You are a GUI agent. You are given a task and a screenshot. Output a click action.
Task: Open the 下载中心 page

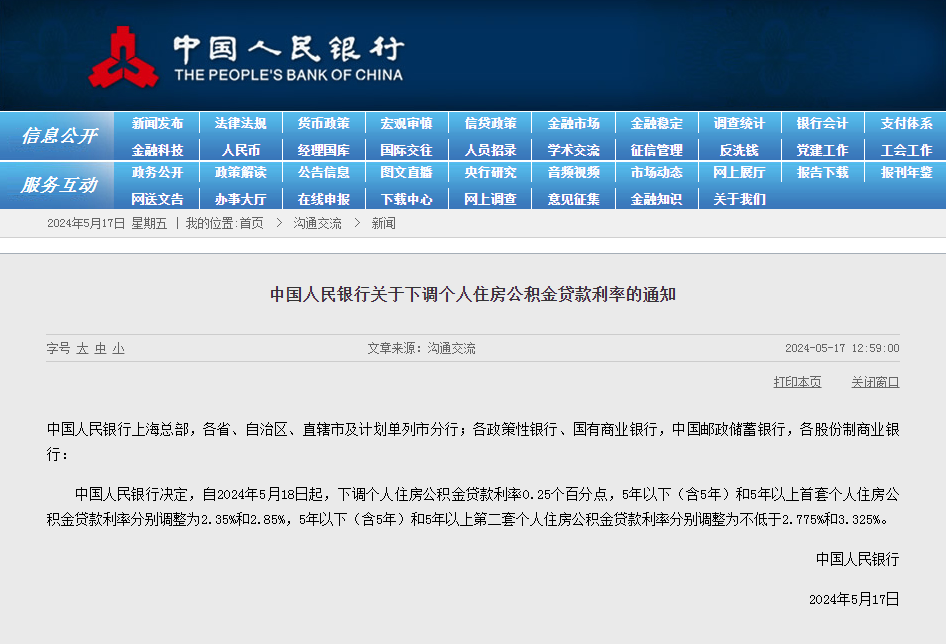click(x=407, y=199)
